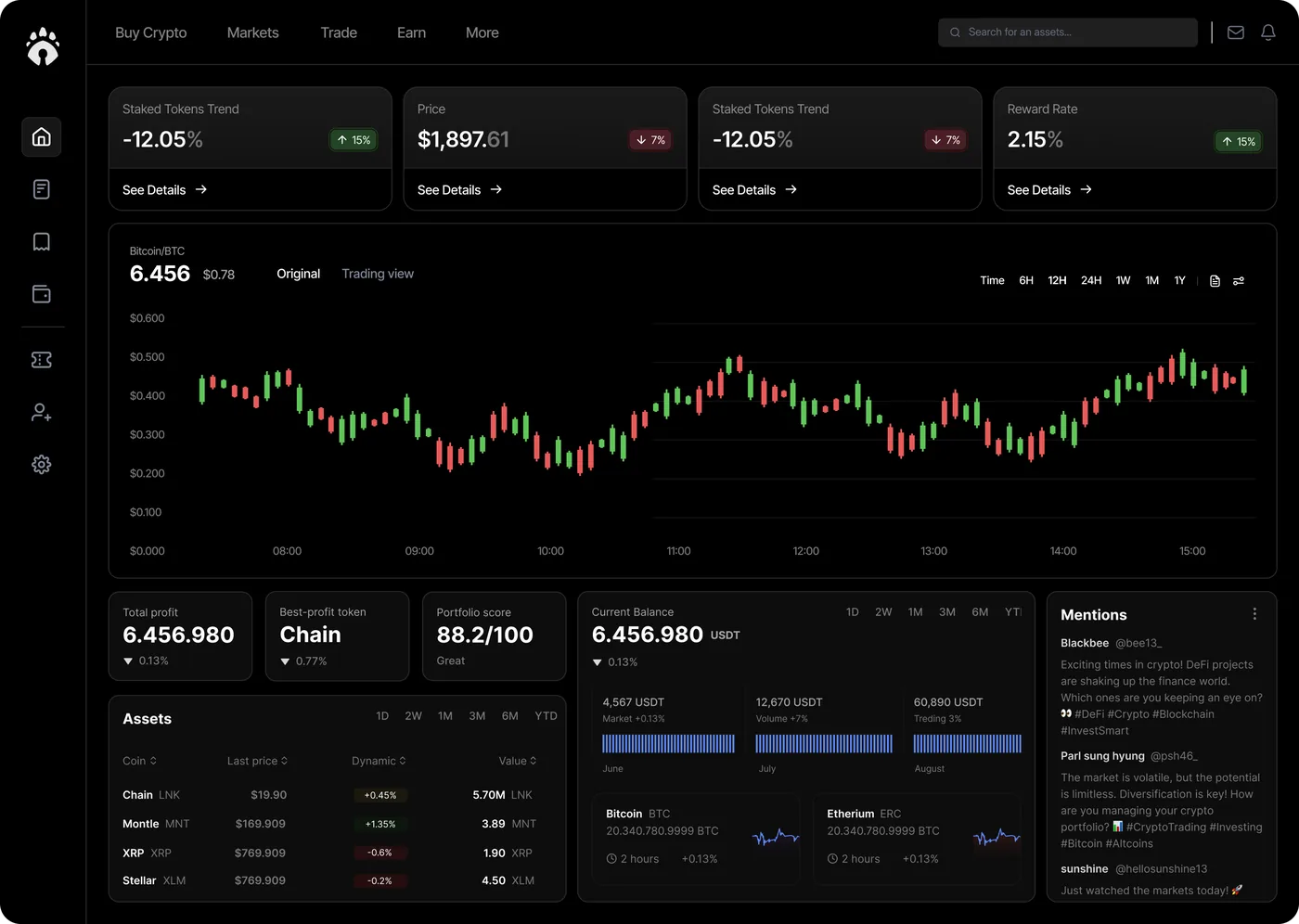1299x924 pixels.
Task: Sort assets by Last price column
Action: pyautogui.click(x=257, y=761)
